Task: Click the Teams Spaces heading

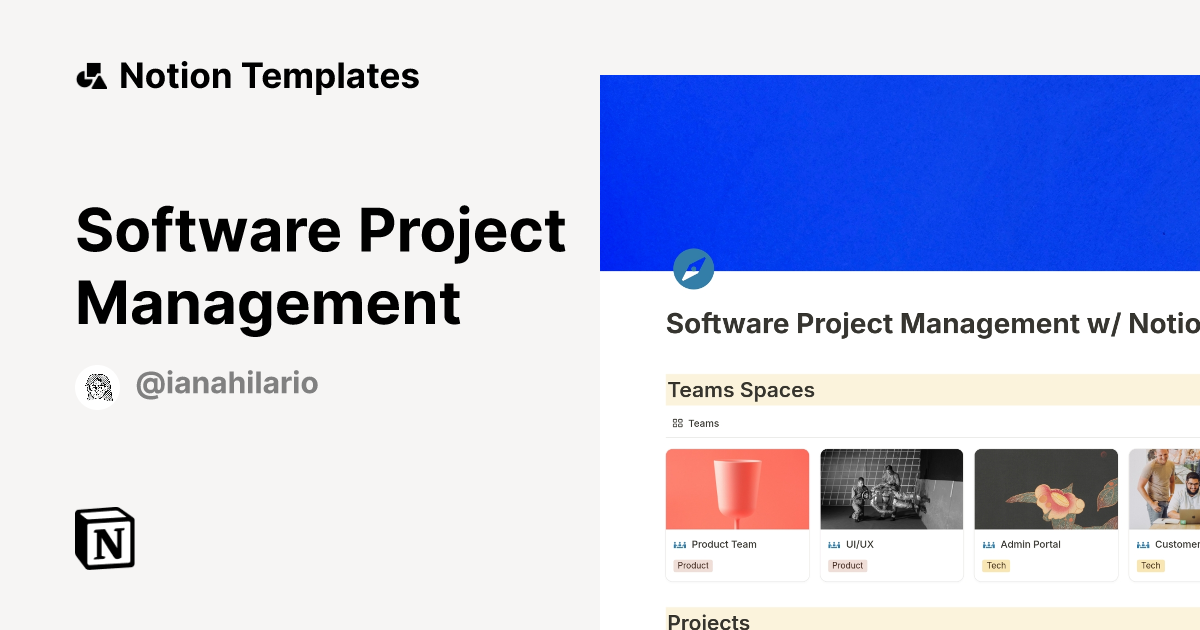Action: 741,390
